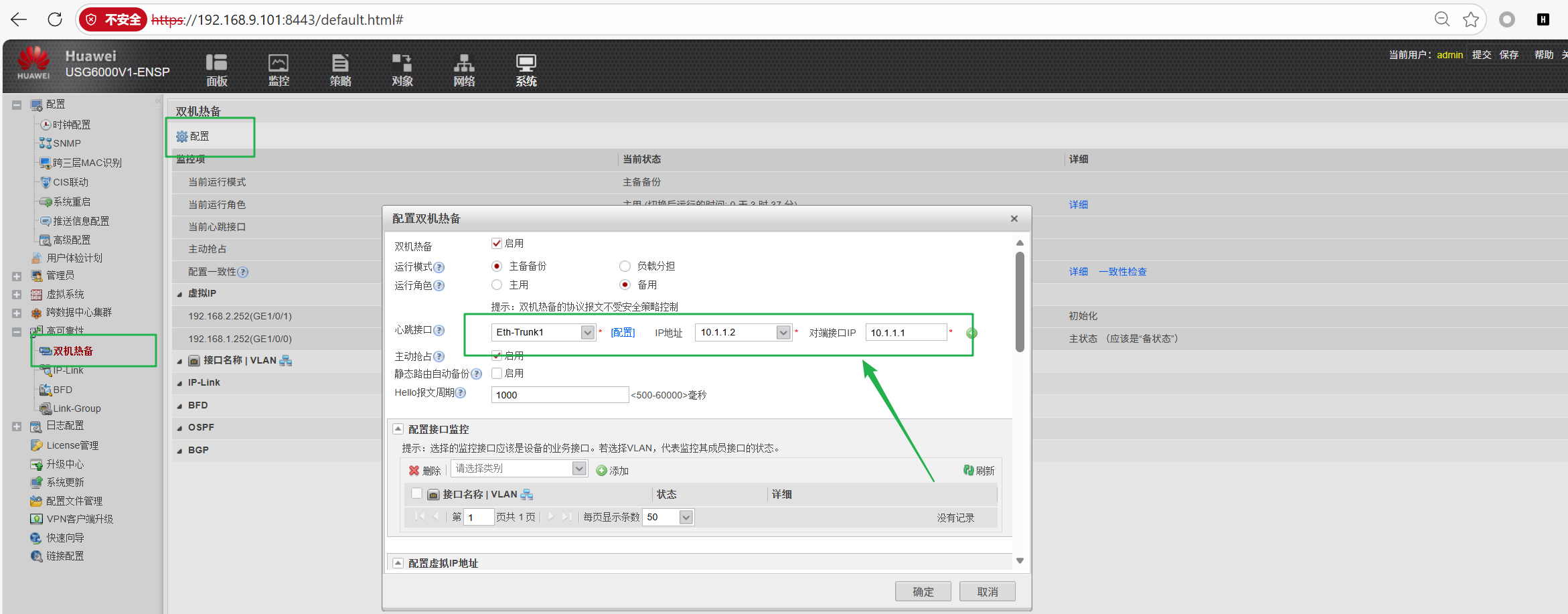
Task: Click the browser extension H icon
Action: [1543, 19]
